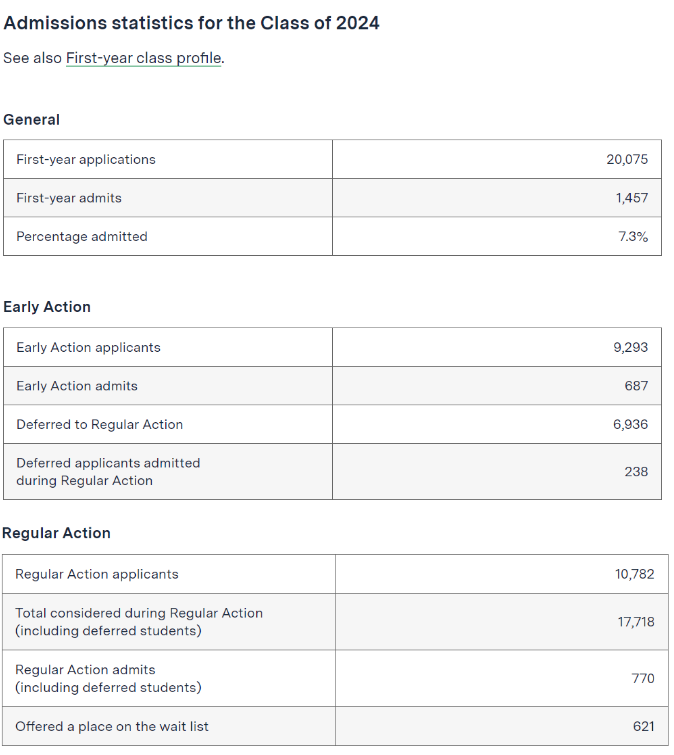Select the 1,457 admits value

tap(632, 198)
